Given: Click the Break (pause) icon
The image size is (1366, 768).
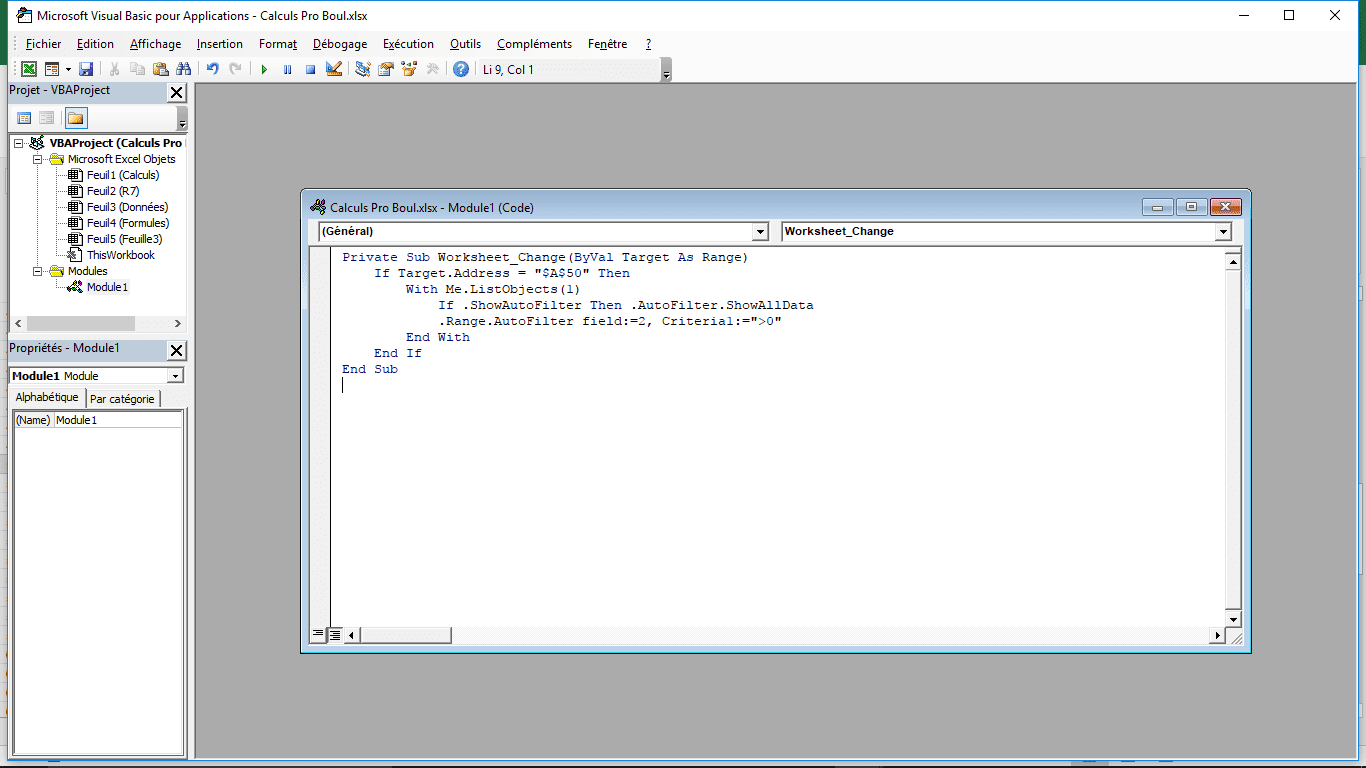Looking at the screenshot, I should pyautogui.click(x=287, y=69).
